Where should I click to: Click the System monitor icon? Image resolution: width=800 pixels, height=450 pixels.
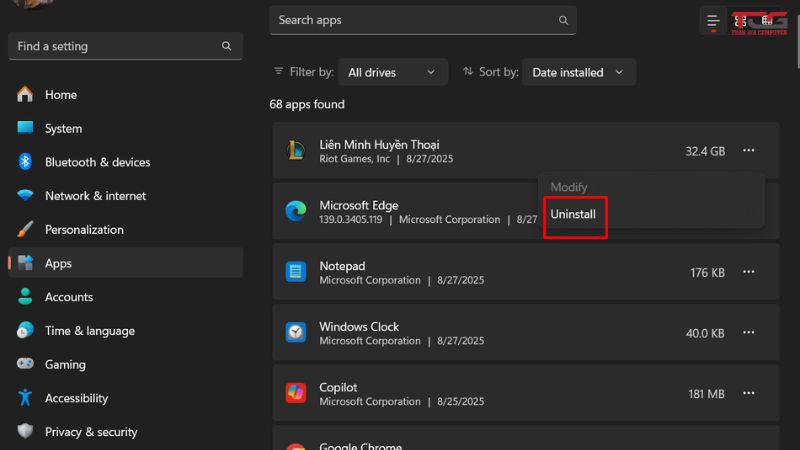click(24, 128)
